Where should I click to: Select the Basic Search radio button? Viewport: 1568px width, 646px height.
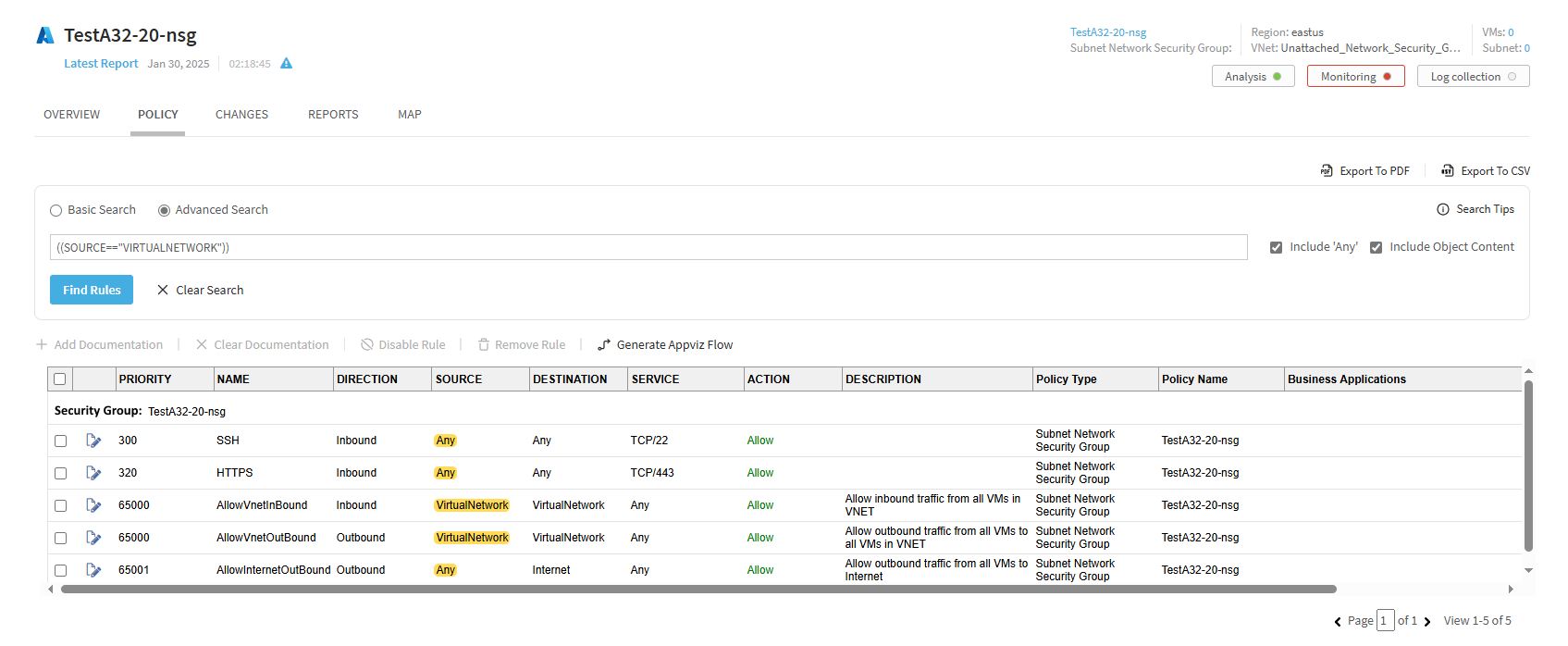(56, 211)
